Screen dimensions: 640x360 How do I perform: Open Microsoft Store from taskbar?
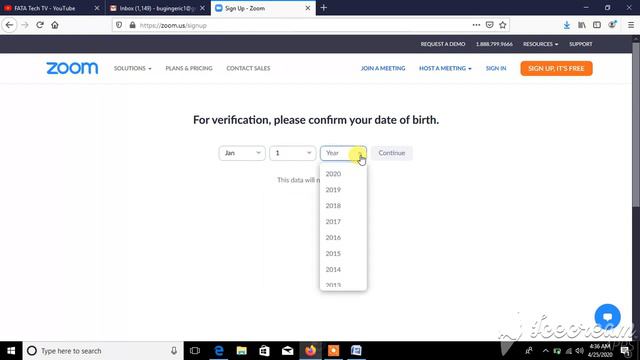pos(264,351)
